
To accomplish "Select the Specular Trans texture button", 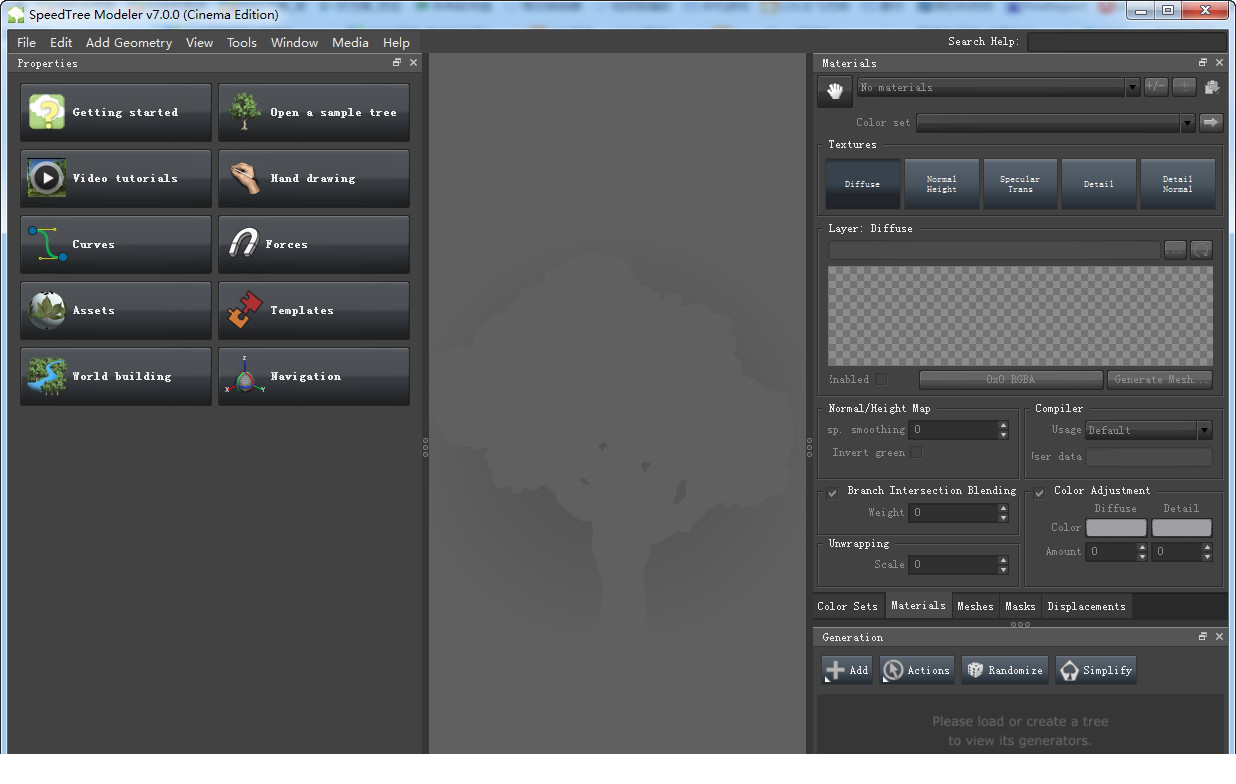I will [1020, 184].
